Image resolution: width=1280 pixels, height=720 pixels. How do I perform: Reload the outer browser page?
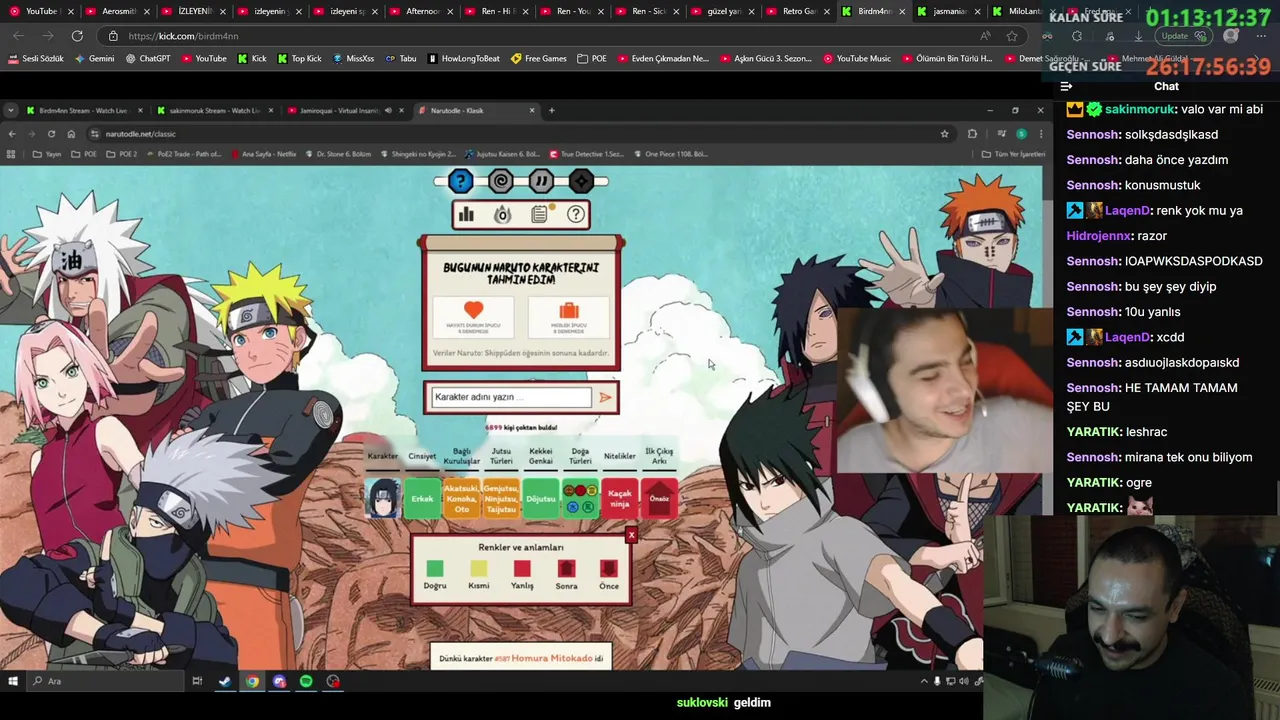(77, 36)
